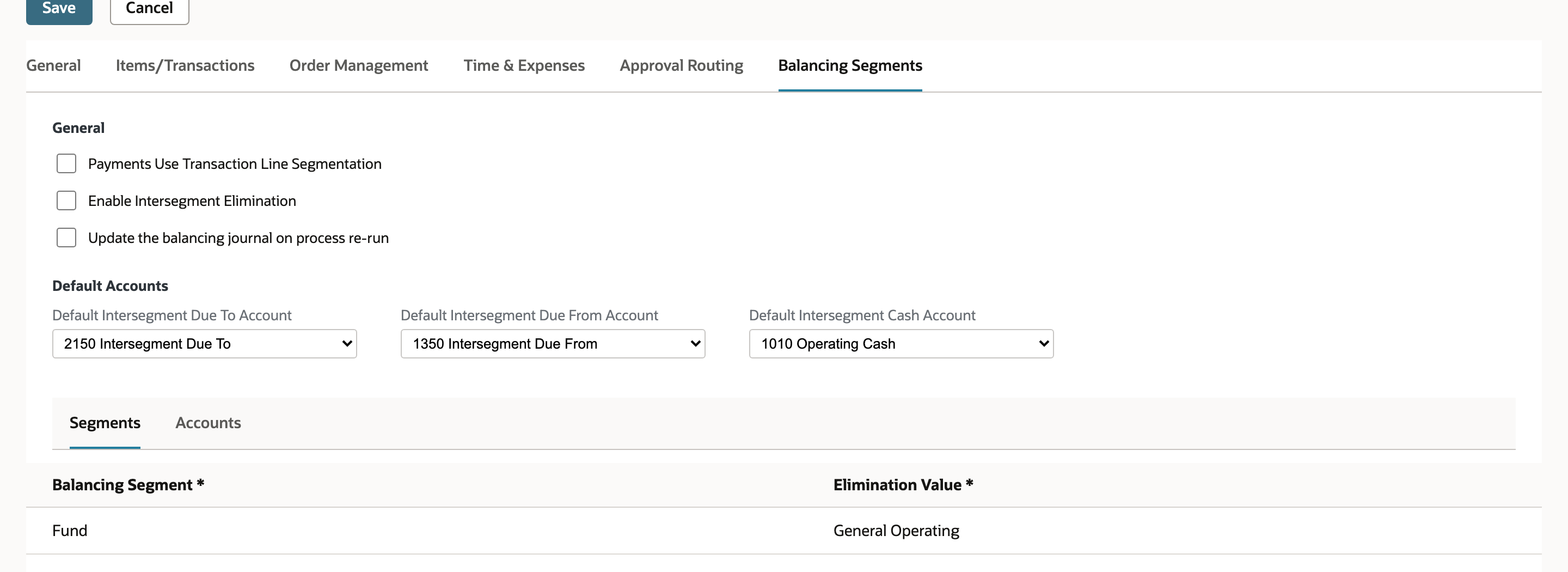Switch to the Items/Transactions tab
The image size is (1568, 572).
[185, 65]
